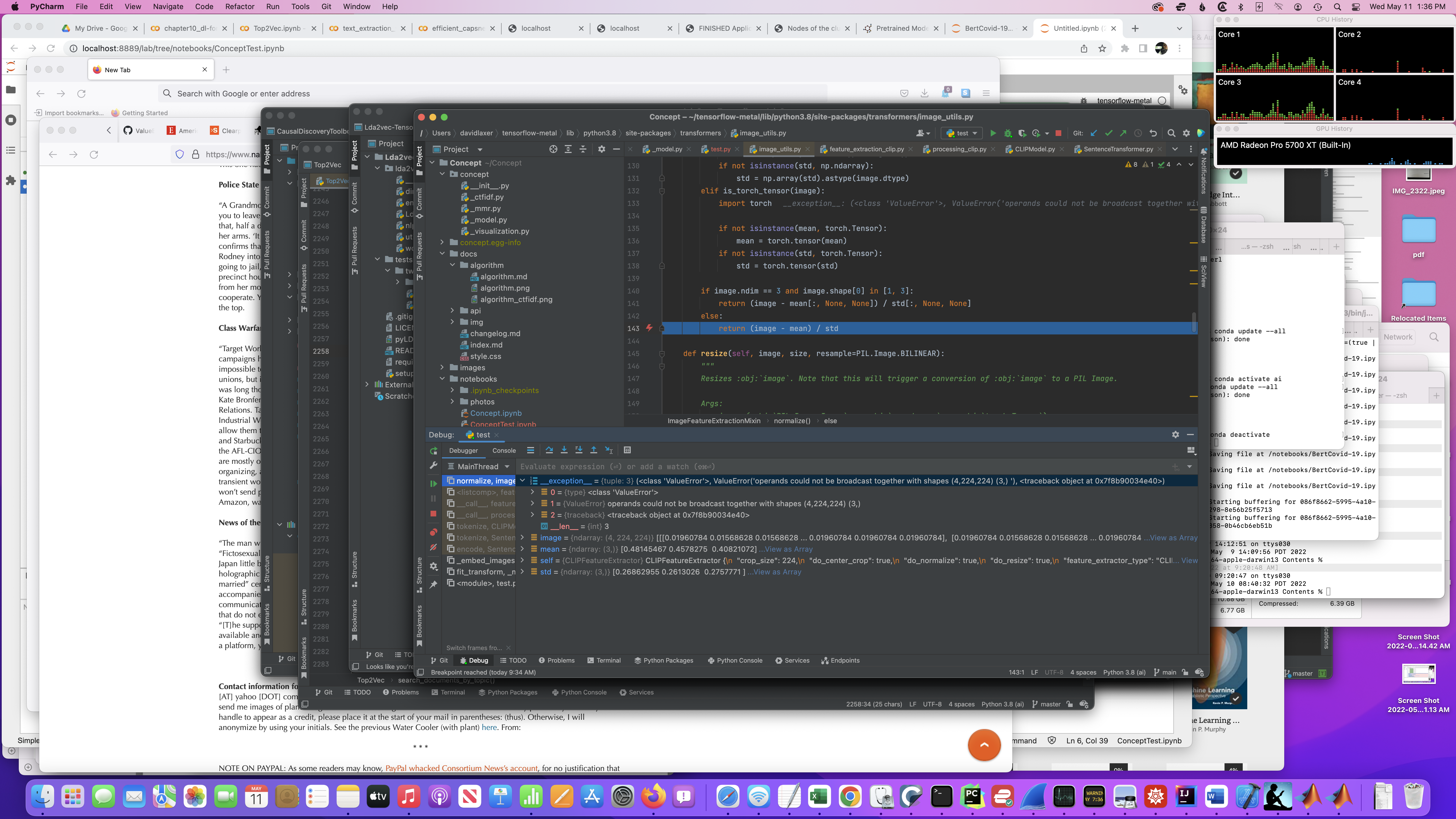Click Git update project blue arrow icon
The image size is (1456, 819).
point(1094,133)
